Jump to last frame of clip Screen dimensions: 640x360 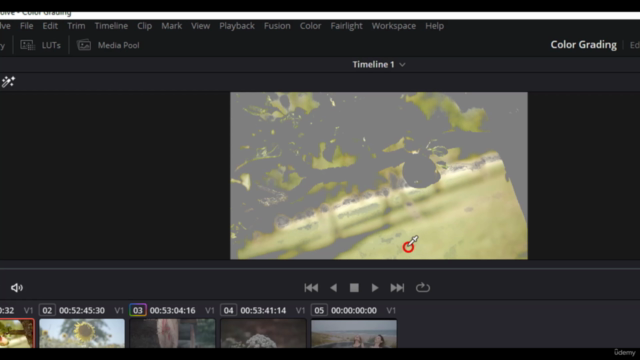(397, 288)
